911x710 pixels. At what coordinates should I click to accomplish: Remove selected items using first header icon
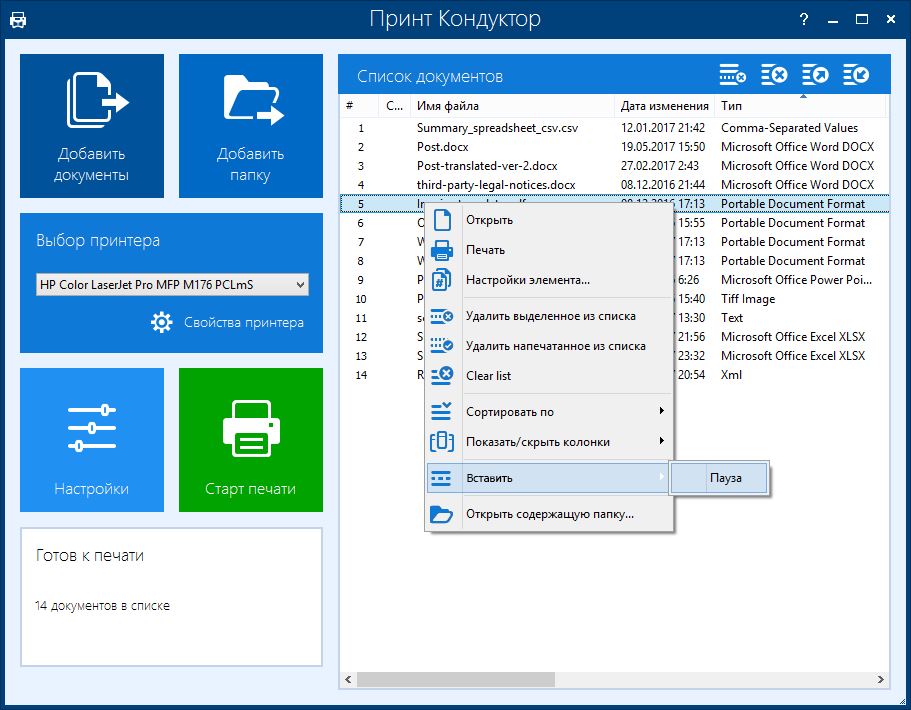tap(733, 75)
